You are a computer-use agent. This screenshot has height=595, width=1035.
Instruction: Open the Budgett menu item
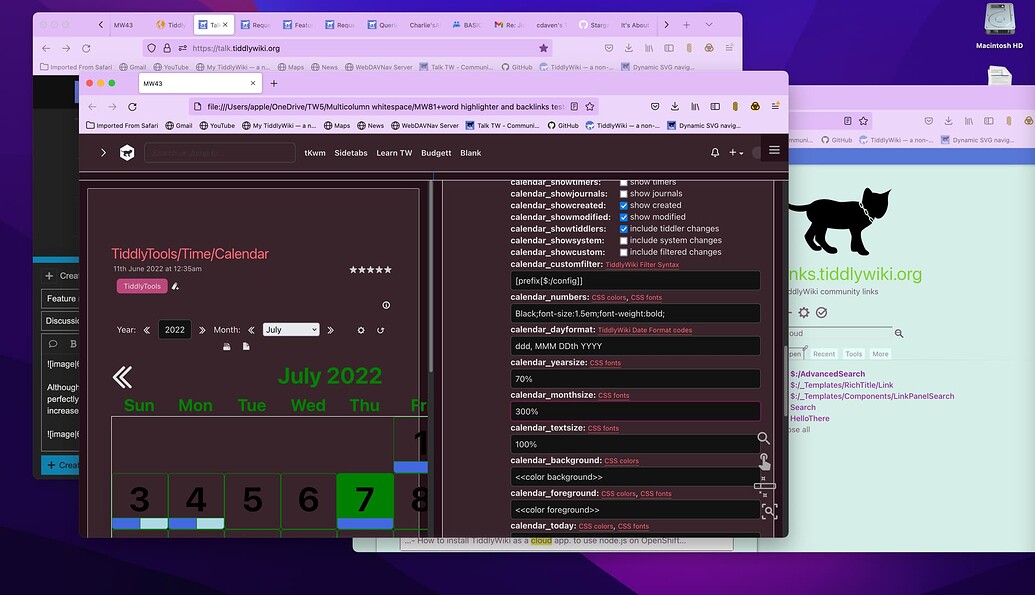pyautogui.click(x=436, y=153)
